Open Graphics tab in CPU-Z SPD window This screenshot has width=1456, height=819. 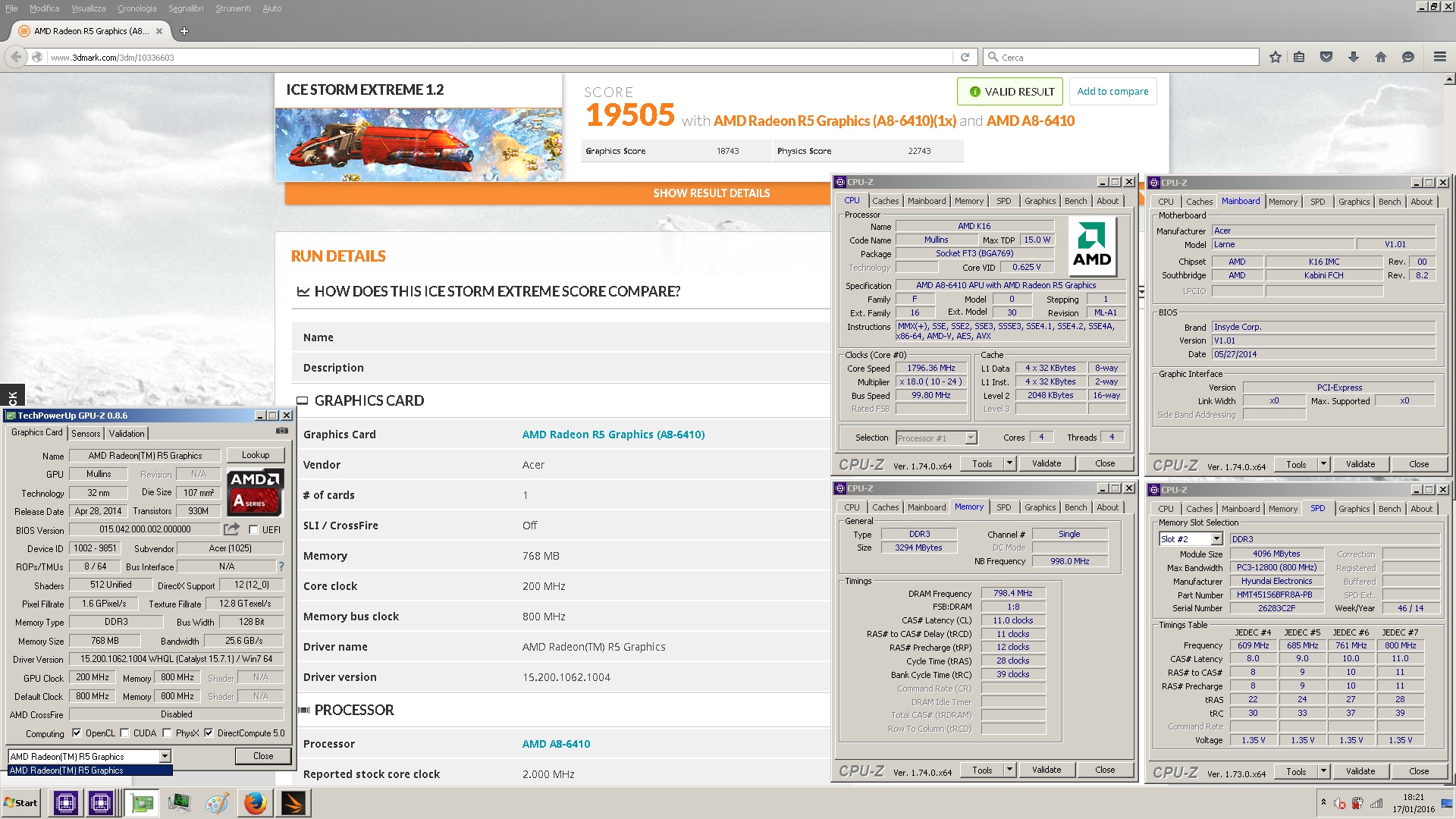(x=1354, y=509)
